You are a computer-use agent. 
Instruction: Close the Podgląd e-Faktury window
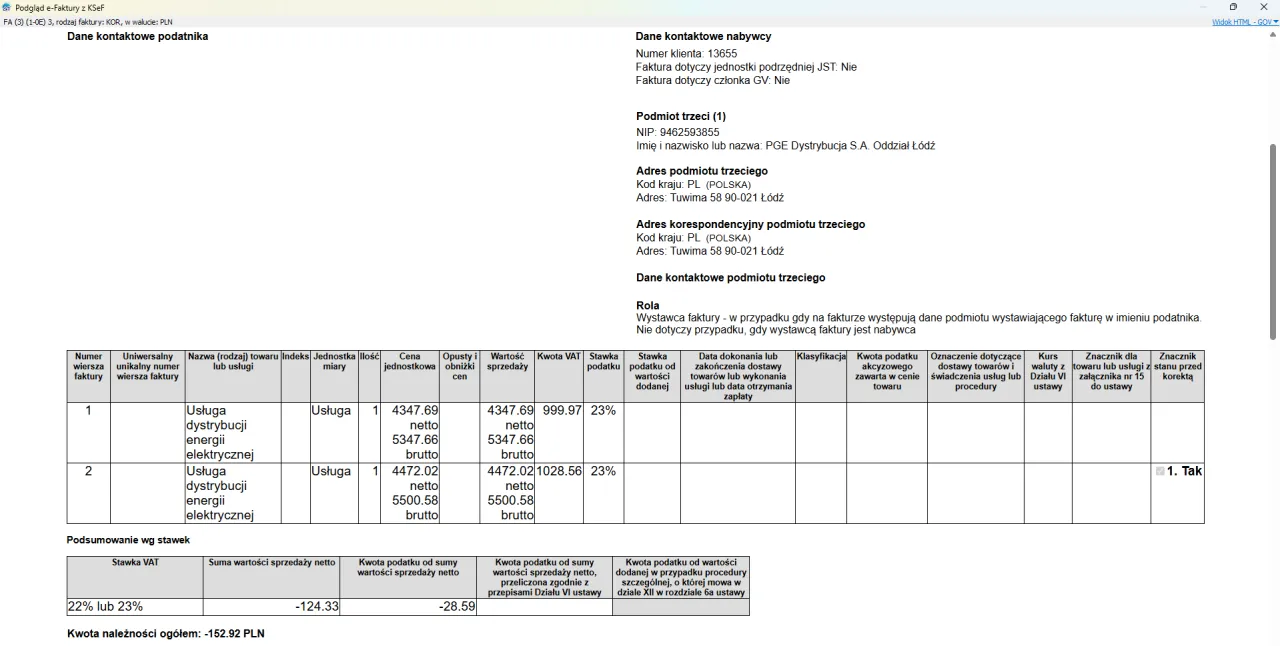pos(1263,7)
